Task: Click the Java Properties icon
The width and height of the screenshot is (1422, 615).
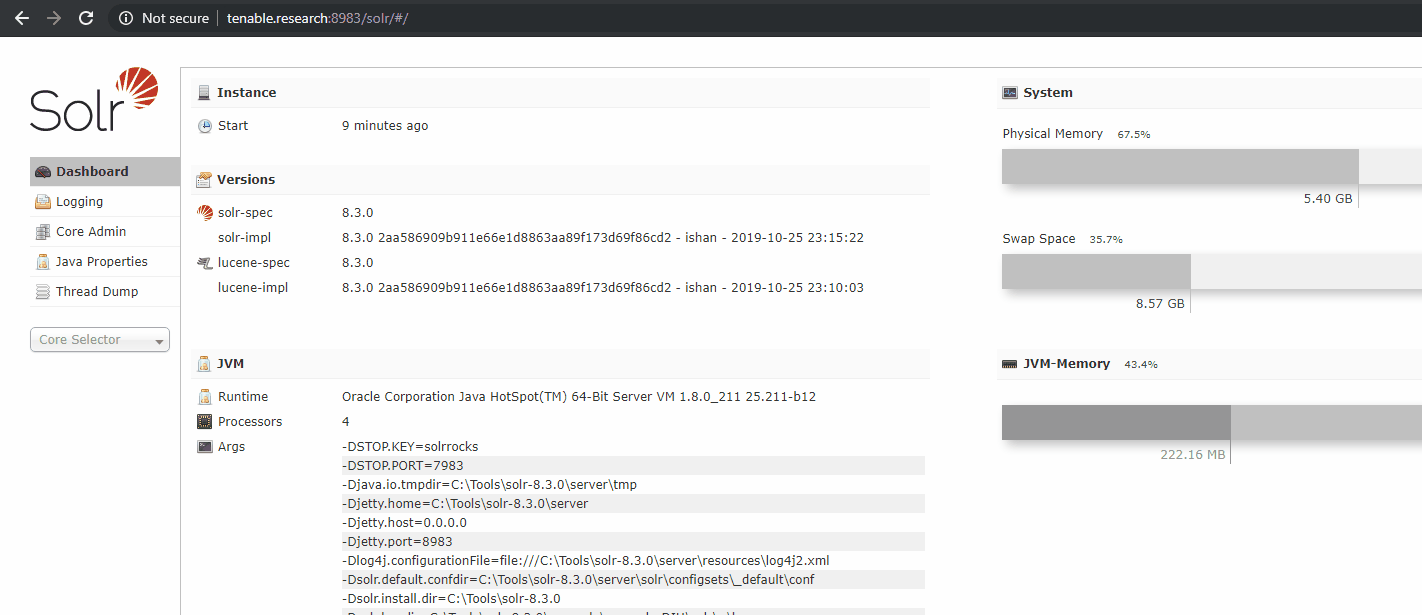Action: coord(43,262)
